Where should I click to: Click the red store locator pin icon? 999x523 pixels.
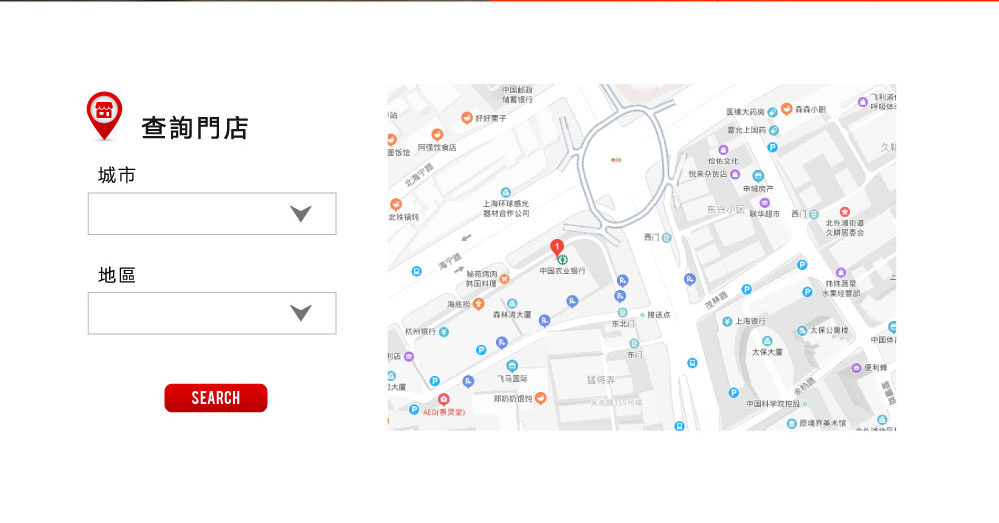tap(104, 114)
